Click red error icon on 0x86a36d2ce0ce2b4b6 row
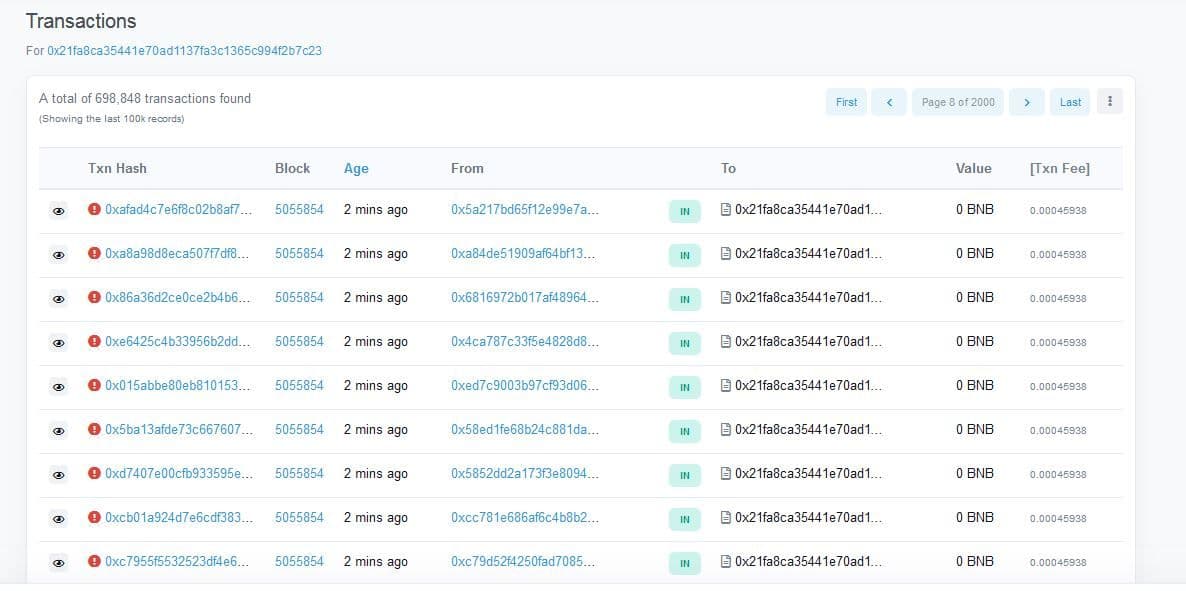The image size is (1186, 591). [94, 297]
